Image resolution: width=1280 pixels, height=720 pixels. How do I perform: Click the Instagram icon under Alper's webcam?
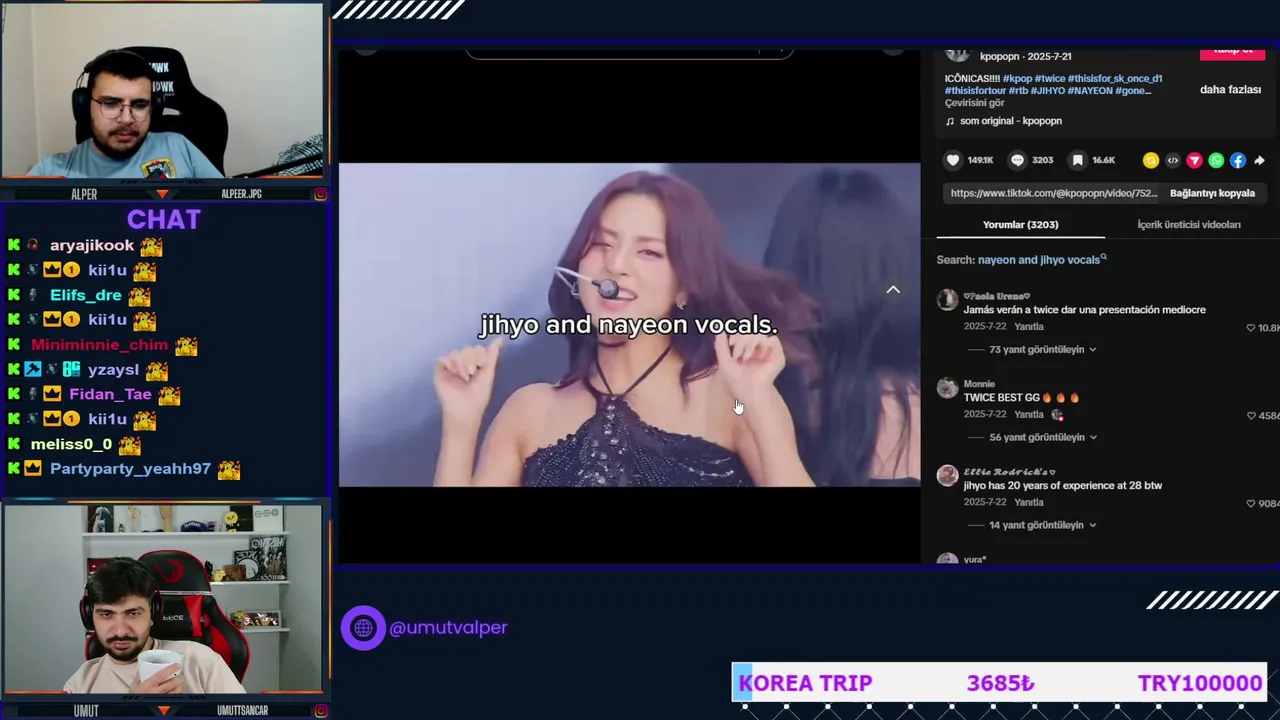320,194
